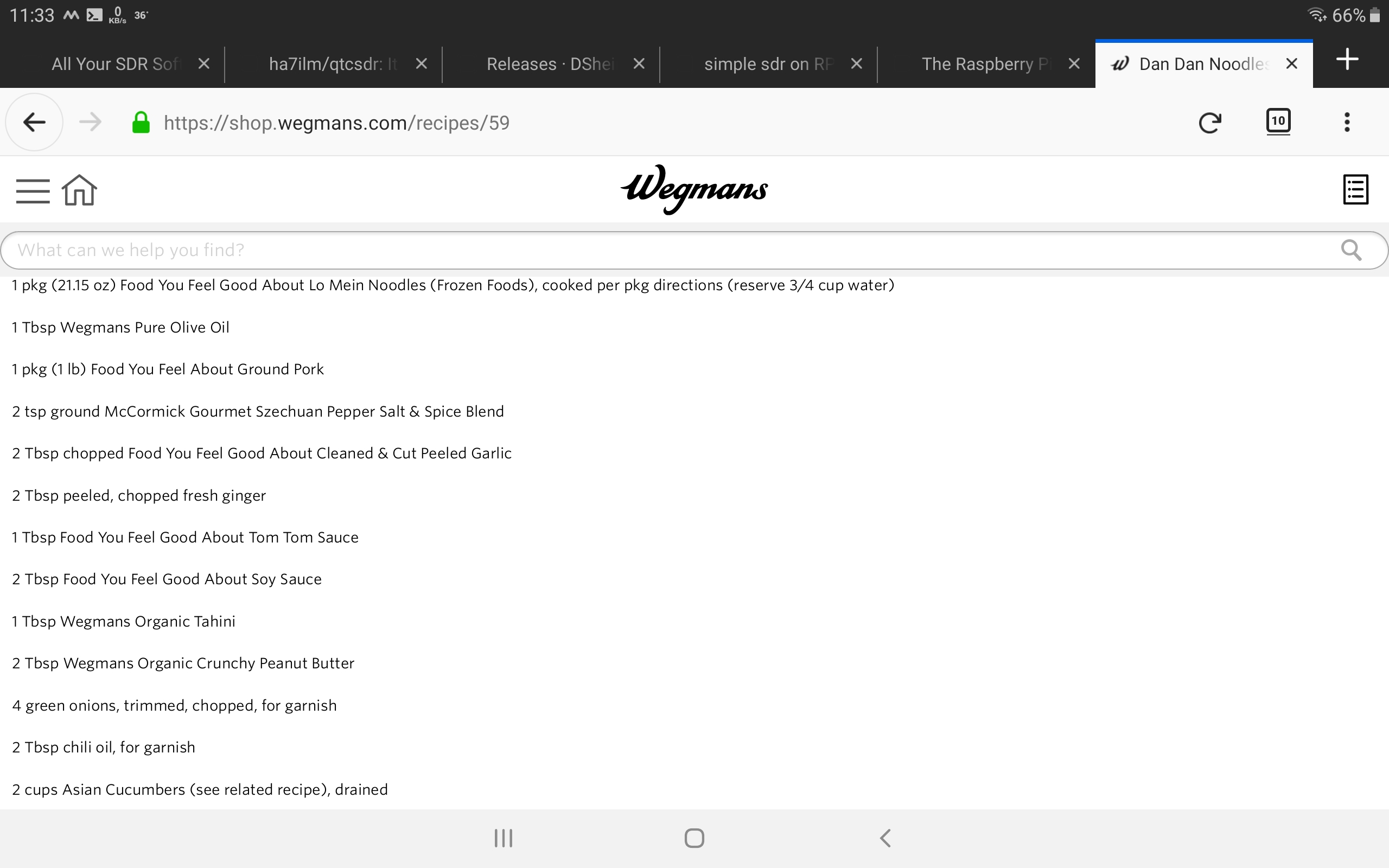Click the Soy Sauce ingredient line
The image size is (1389, 868).
click(167, 579)
